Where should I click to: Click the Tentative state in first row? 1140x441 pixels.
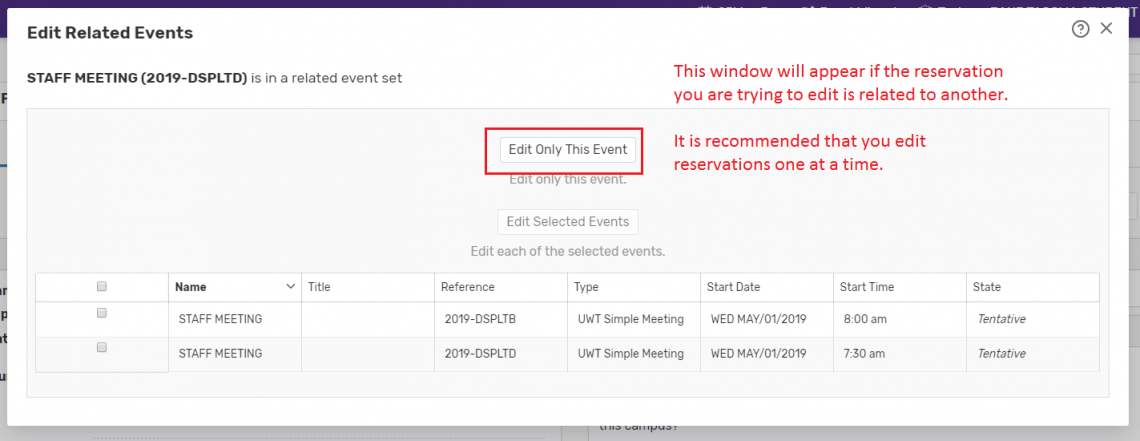pyautogui.click(x=1001, y=320)
